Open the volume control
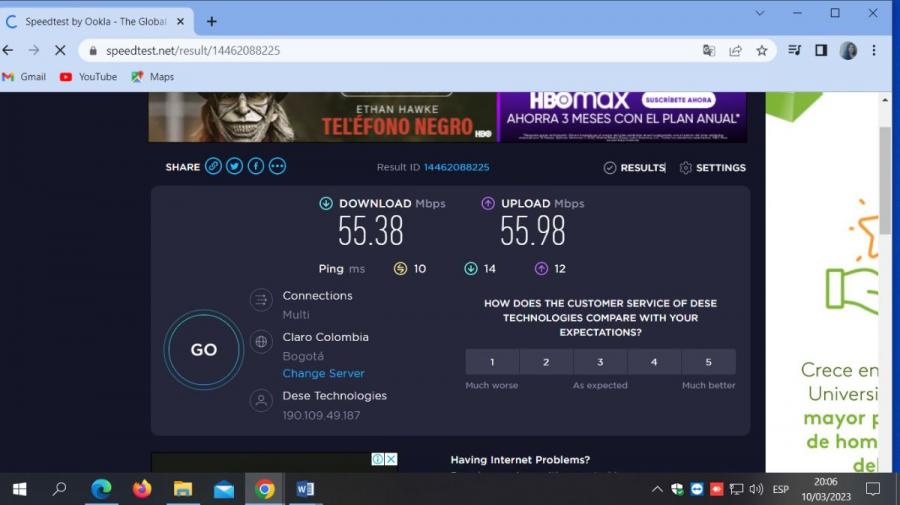Viewport: 900px width, 505px height. [x=756, y=489]
